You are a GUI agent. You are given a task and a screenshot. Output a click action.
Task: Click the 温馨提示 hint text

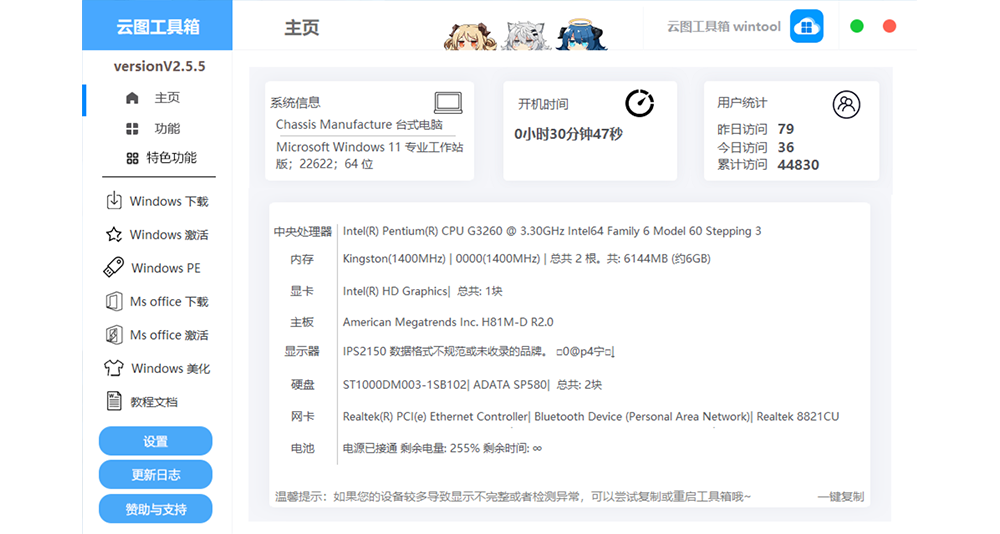[513, 496]
